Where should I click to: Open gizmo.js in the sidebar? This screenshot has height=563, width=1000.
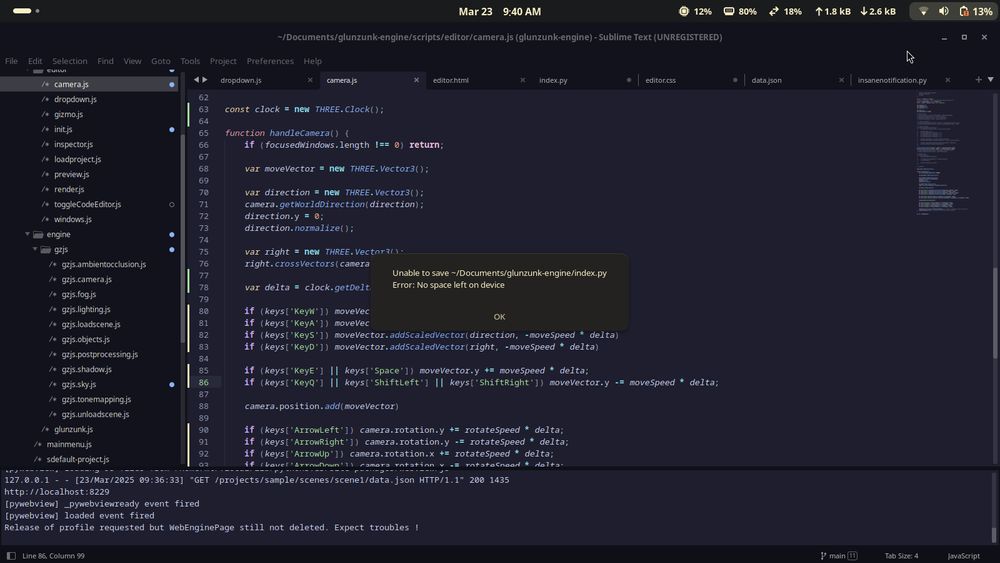pos(68,114)
